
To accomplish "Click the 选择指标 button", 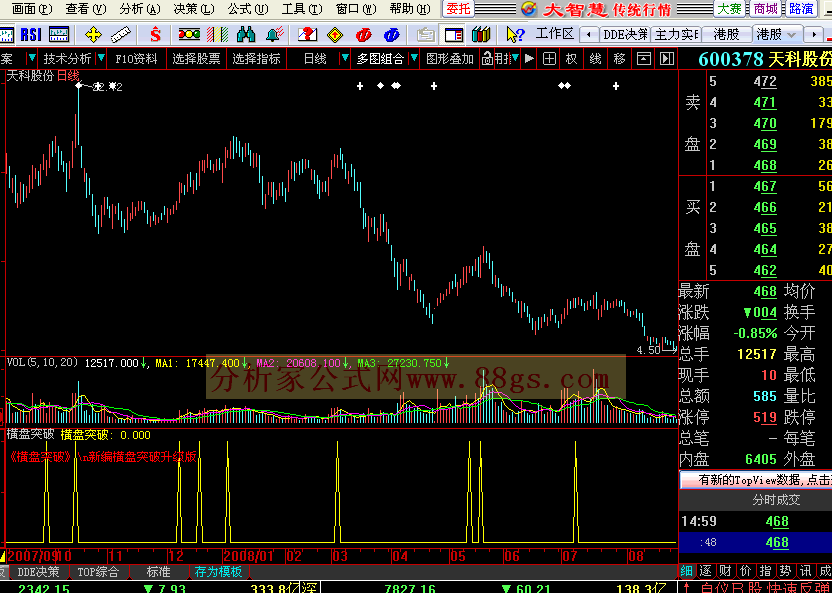I will pyautogui.click(x=256, y=58).
